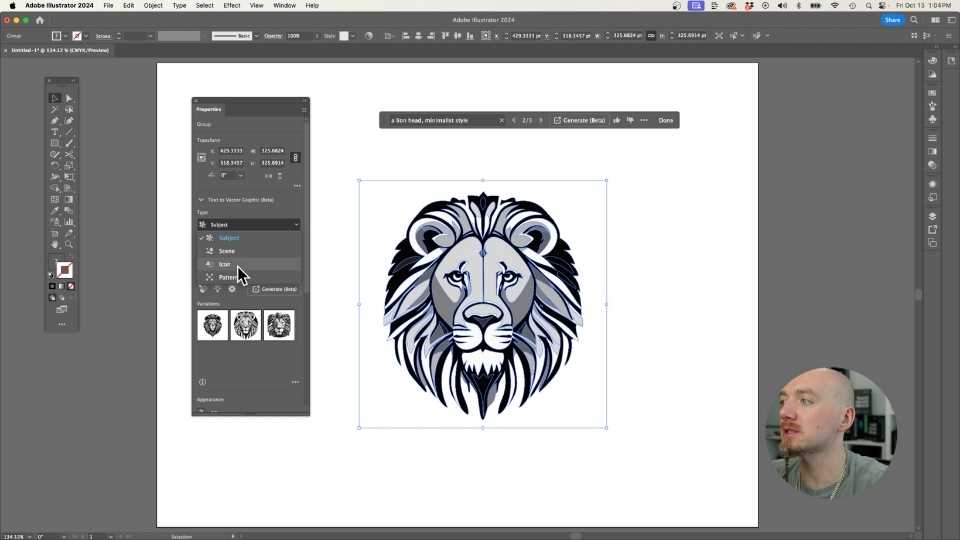
Task: Select the Zoom tool
Action: (69, 244)
